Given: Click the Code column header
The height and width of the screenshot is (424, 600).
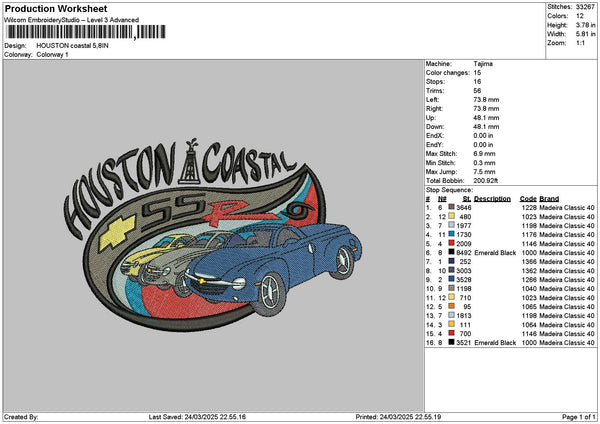Looking at the screenshot, I should click(528, 197).
